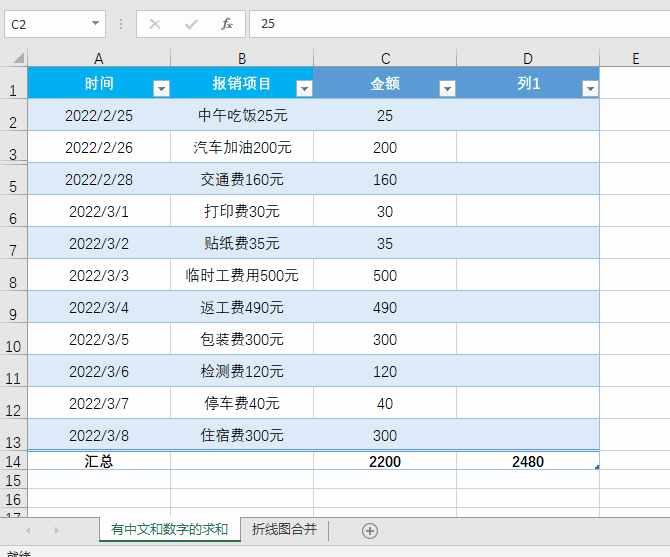Click cell 检测费120元

pyautogui.click(x=242, y=372)
